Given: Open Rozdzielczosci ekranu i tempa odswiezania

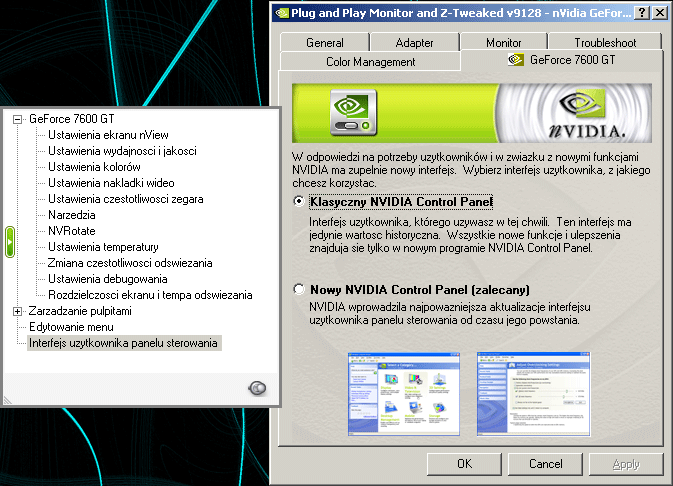Looking at the screenshot, I should click(x=150, y=295).
